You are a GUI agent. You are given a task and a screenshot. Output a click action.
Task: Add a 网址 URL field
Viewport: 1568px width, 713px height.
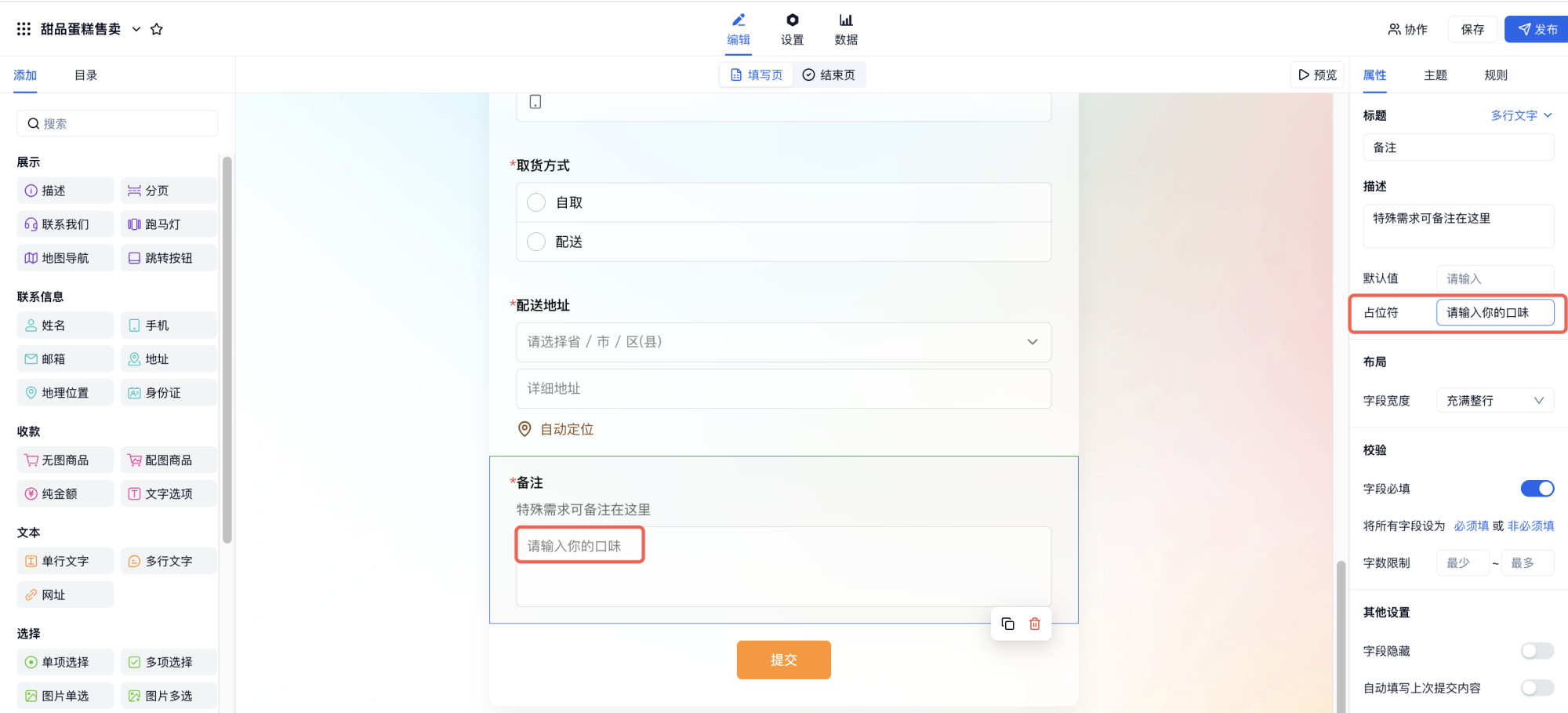coord(65,595)
